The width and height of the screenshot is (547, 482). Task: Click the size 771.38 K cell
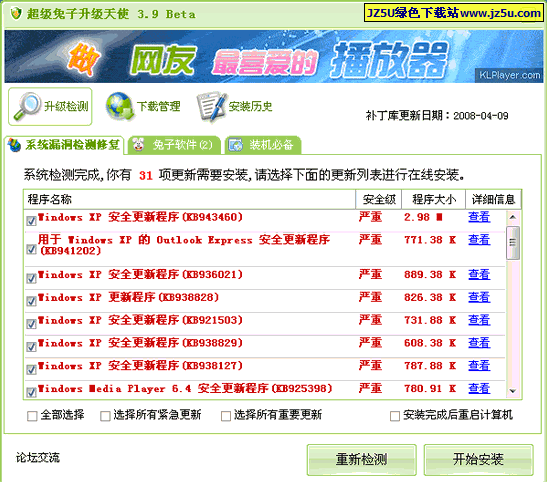click(430, 240)
